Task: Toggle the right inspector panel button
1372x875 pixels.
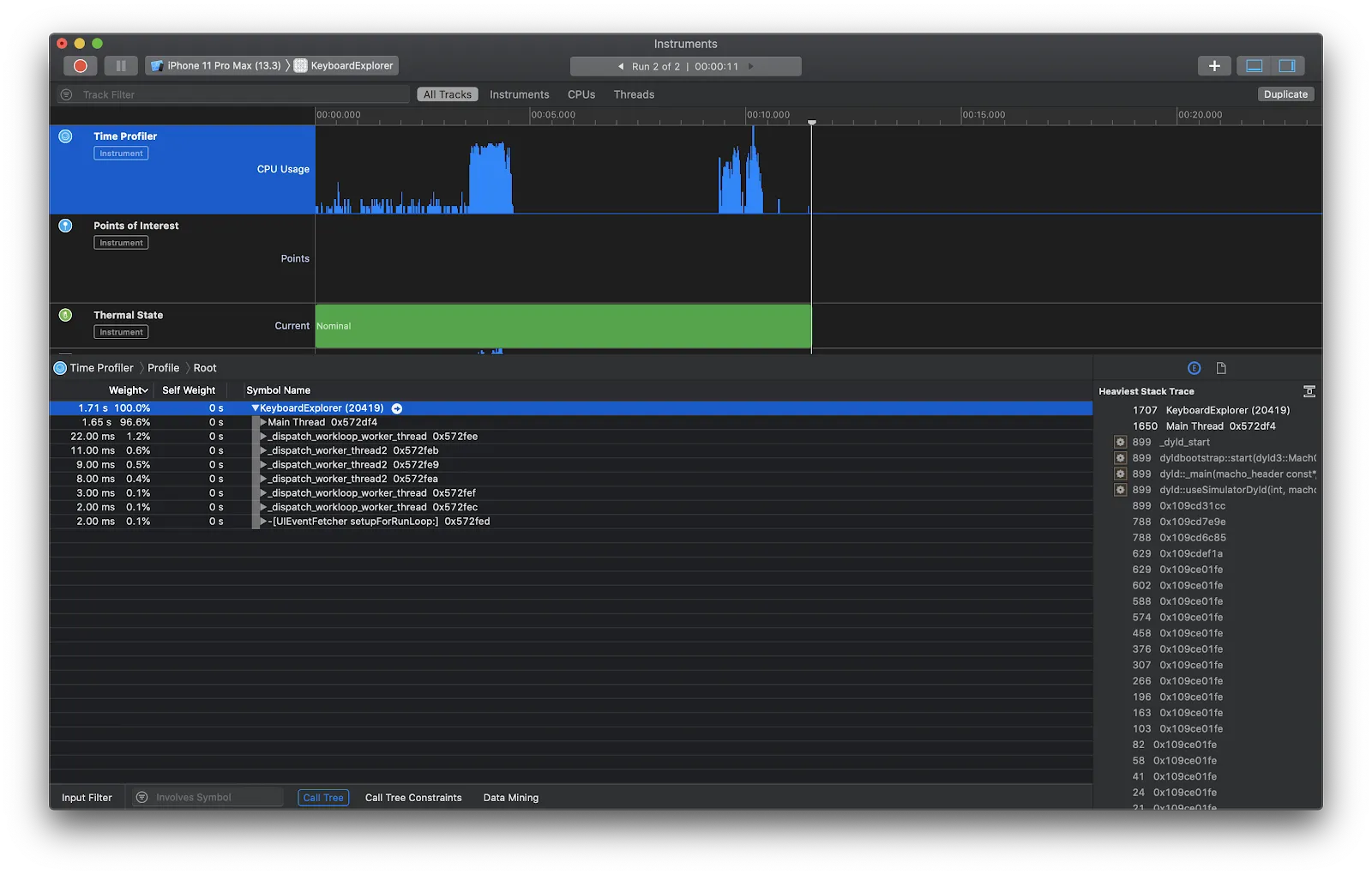Action: [x=1287, y=66]
